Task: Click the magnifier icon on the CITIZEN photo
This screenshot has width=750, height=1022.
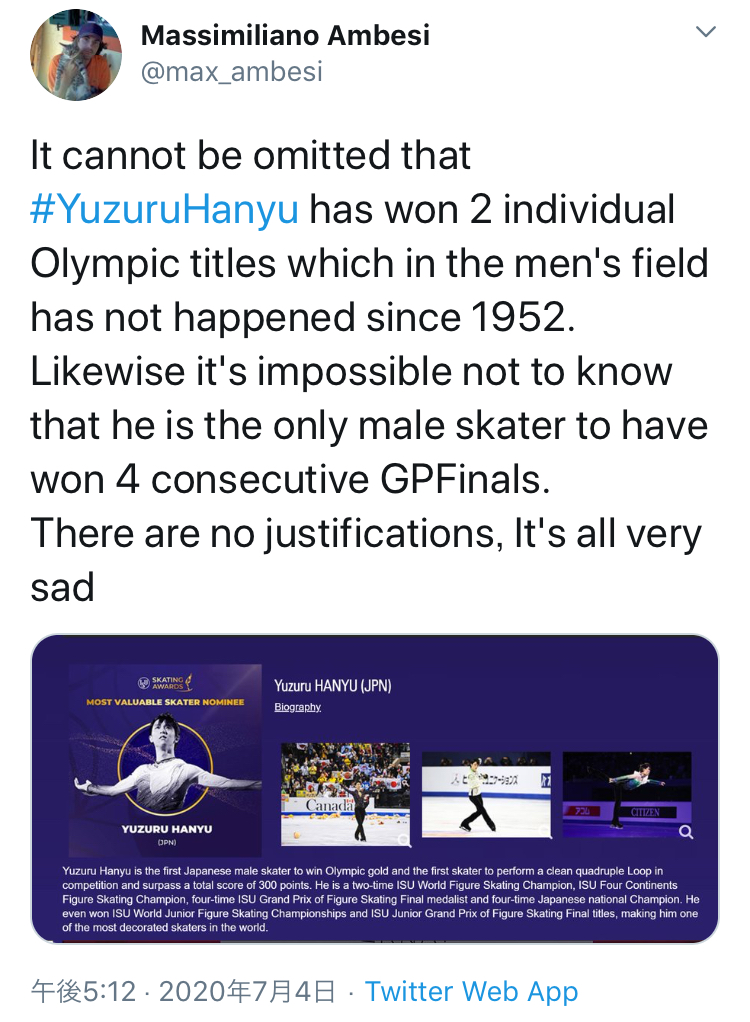Action: coord(686,831)
